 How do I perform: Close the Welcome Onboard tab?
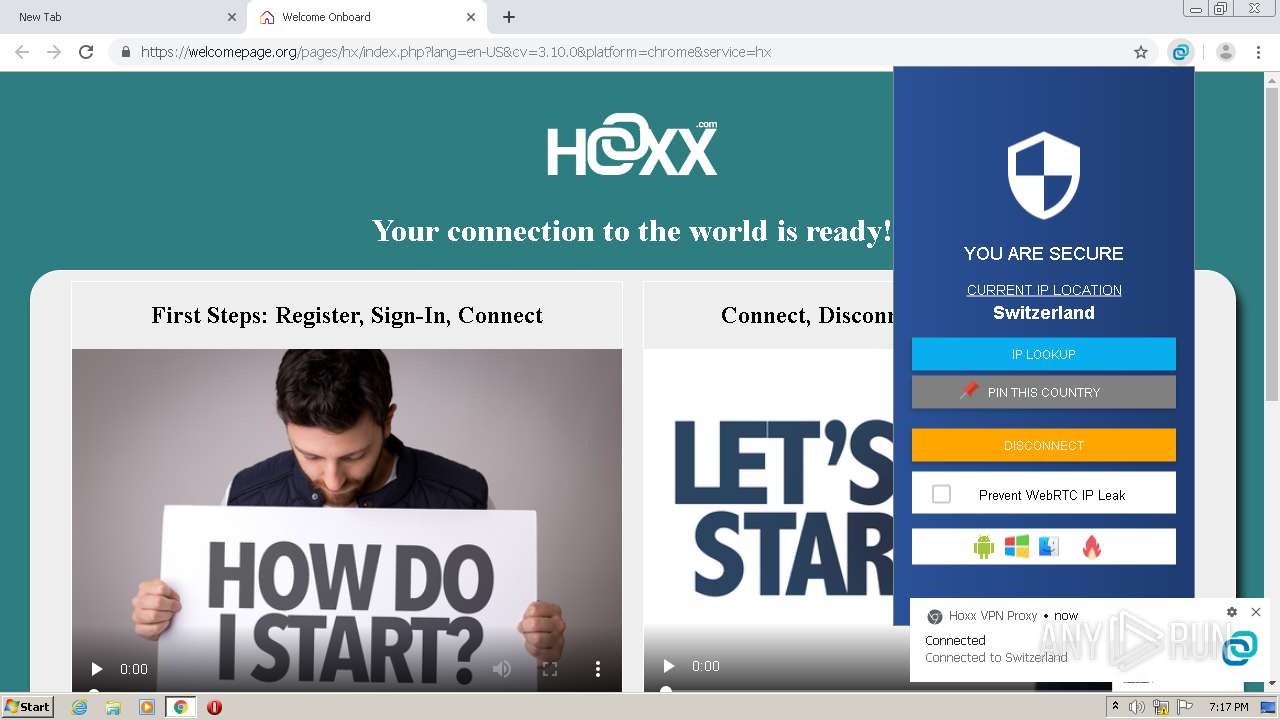(x=471, y=17)
